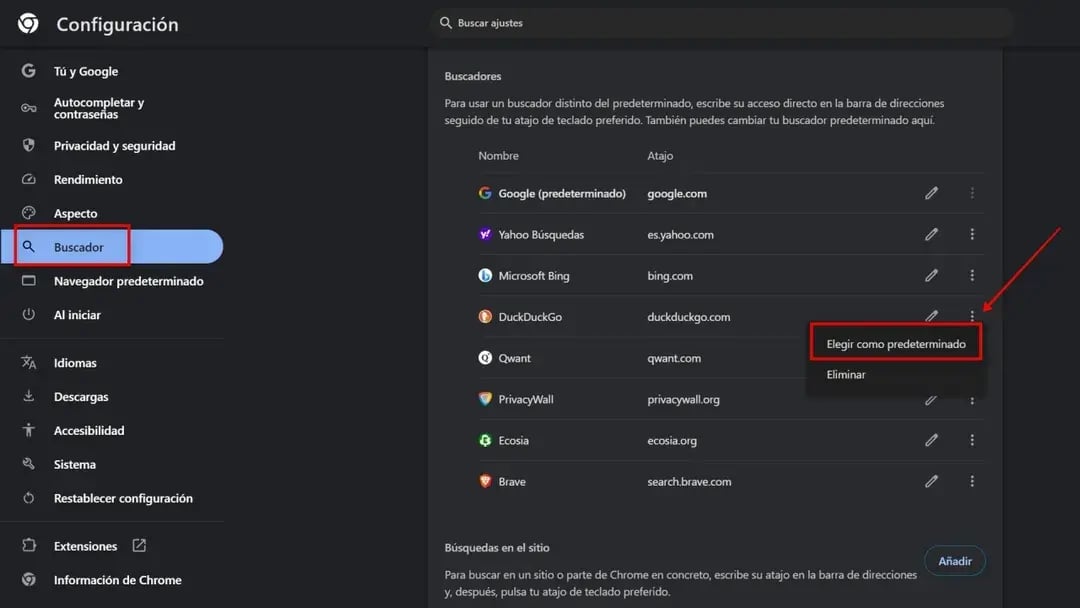Click the key icon for passwords
This screenshot has width=1080, height=608.
click(28, 107)
